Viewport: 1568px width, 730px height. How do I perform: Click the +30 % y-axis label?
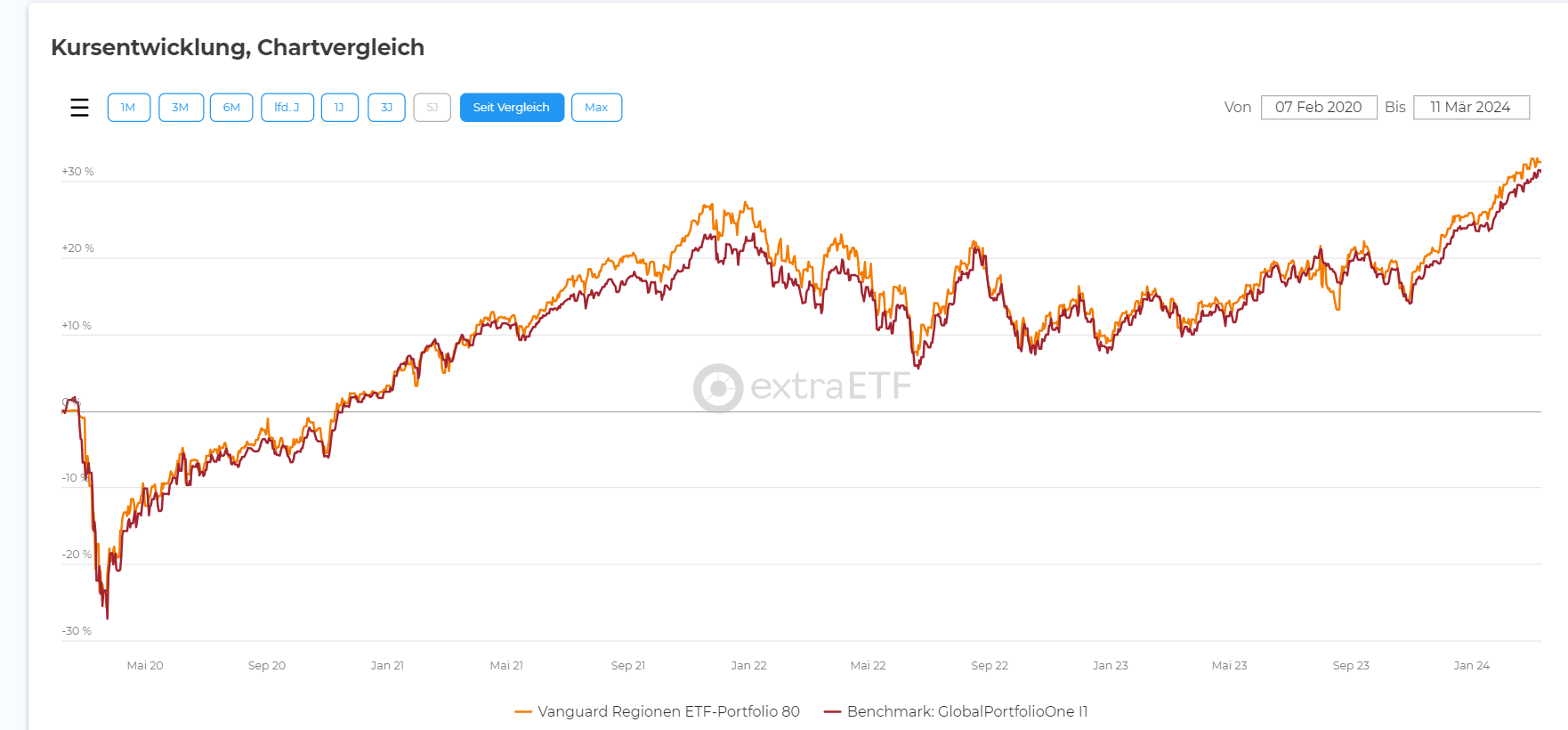[77, 172]
